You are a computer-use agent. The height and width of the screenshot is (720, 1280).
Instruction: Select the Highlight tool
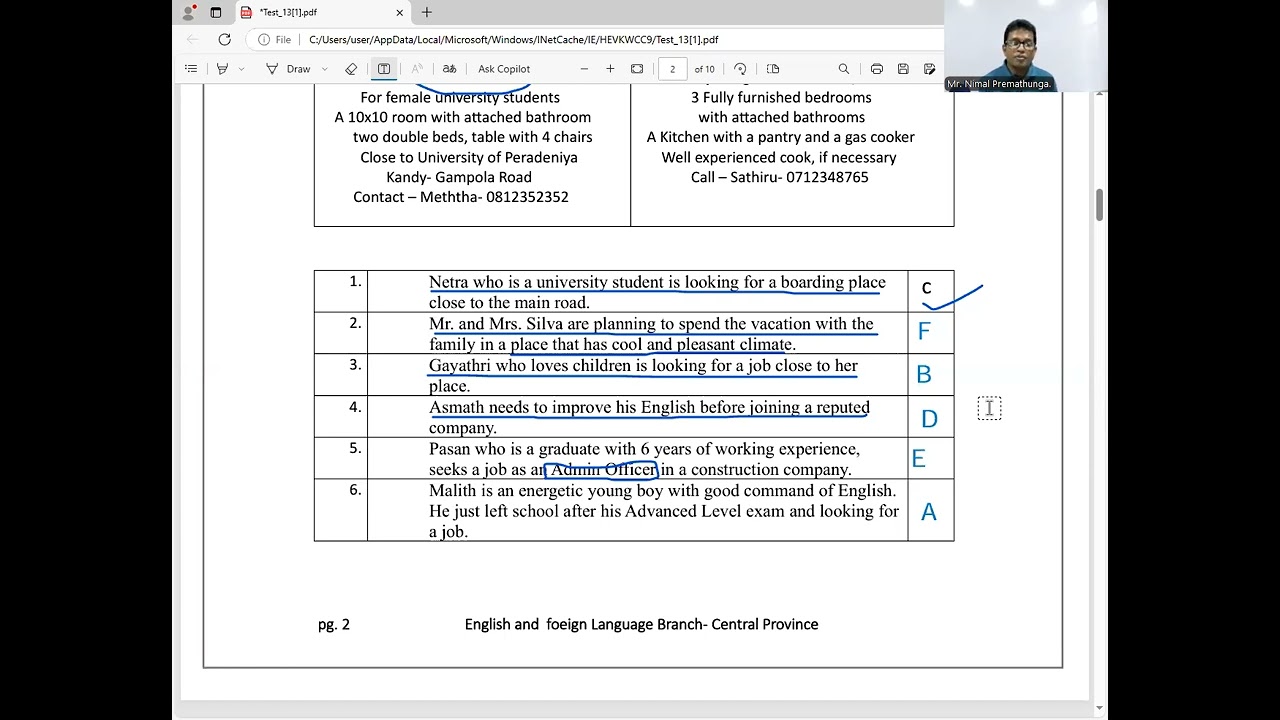pos(223,69)
